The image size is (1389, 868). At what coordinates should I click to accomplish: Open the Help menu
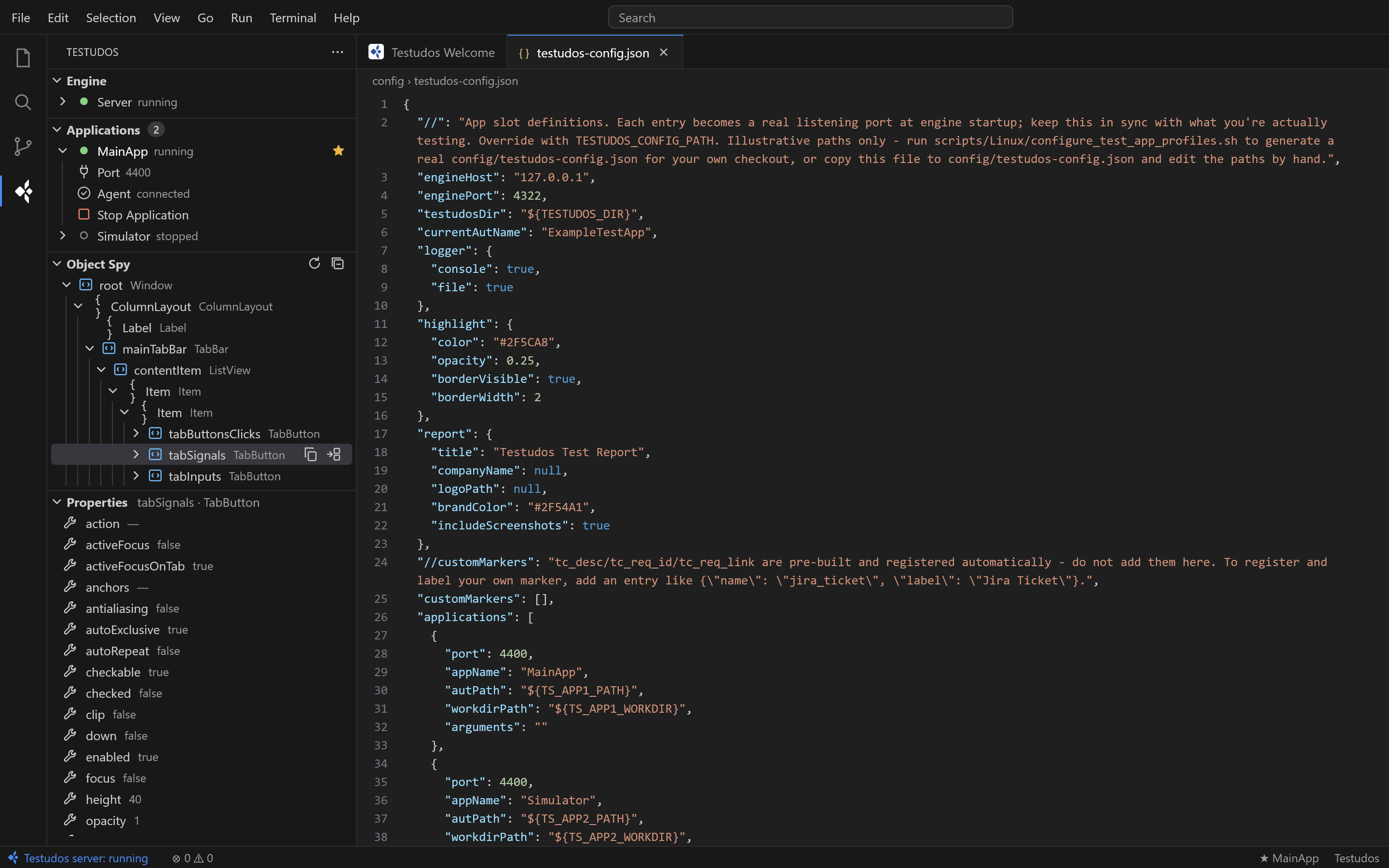coord(347,17)
